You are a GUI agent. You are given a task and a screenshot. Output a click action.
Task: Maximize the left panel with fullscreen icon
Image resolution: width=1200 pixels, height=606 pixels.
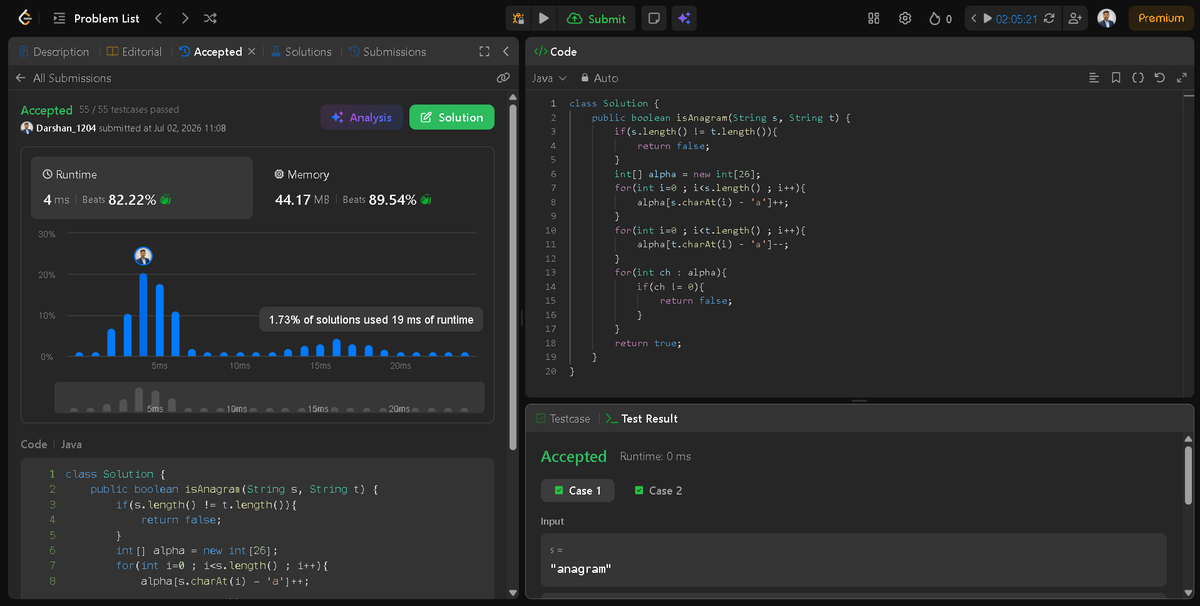coord(485,52)
